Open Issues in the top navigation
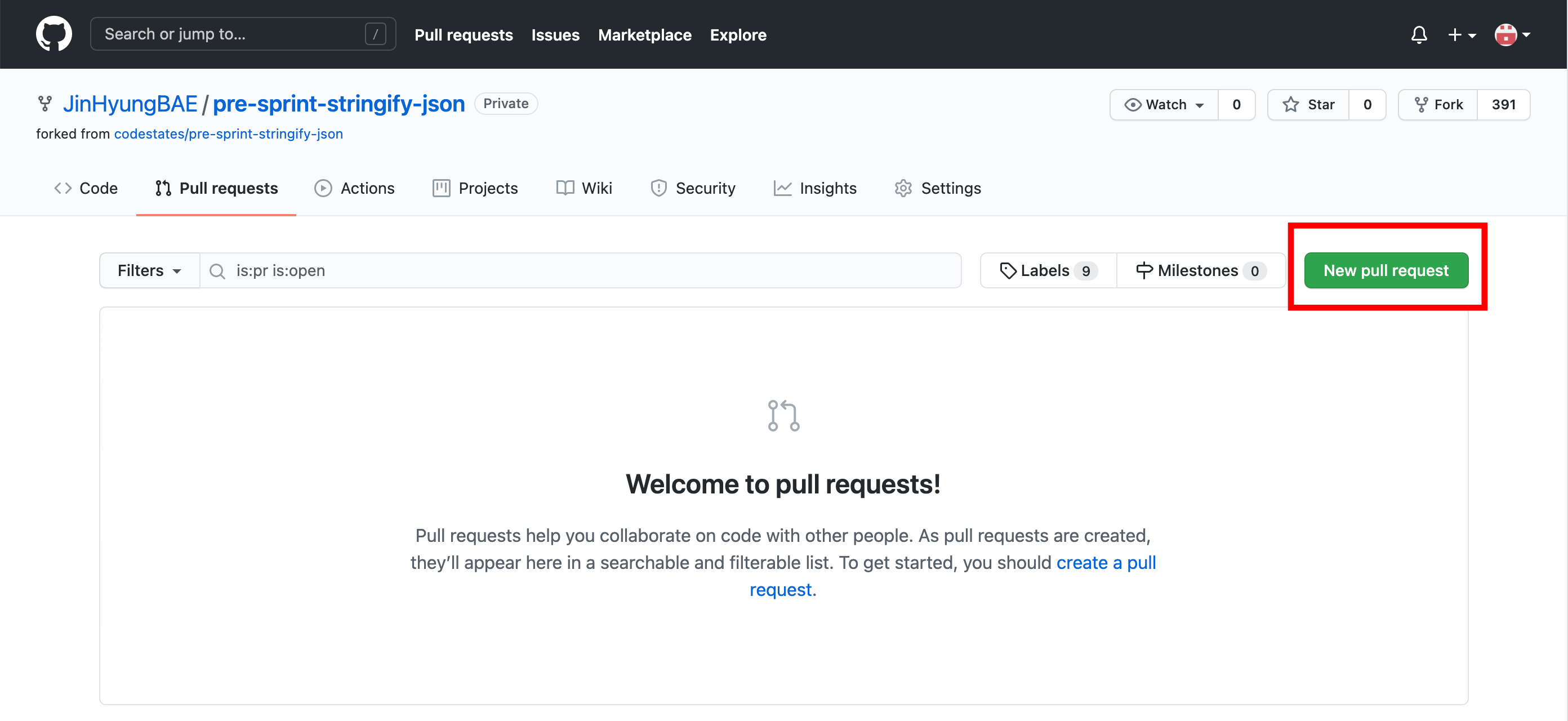Screen dimensions: 1568x721 (555, 35)
